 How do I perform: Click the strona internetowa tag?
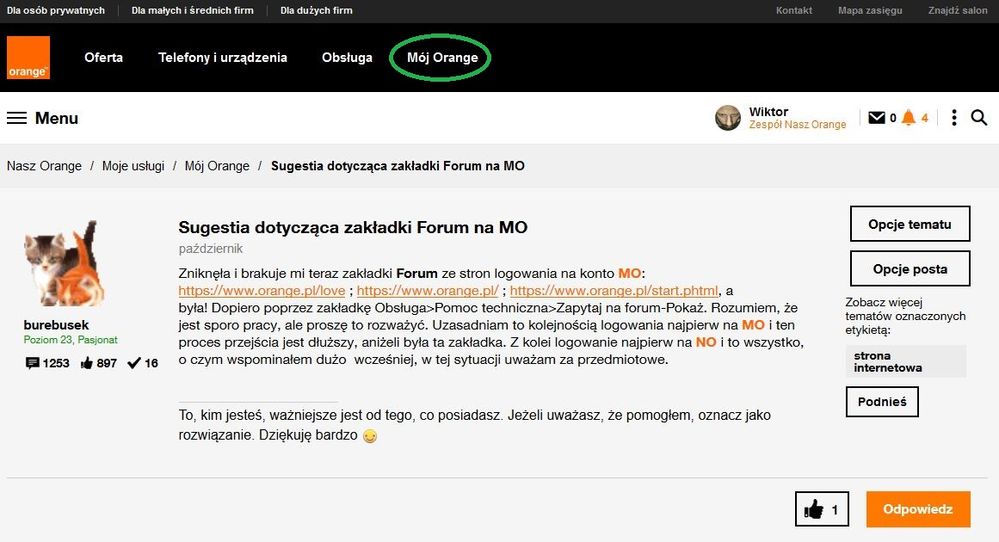click(x=905, y=361)
